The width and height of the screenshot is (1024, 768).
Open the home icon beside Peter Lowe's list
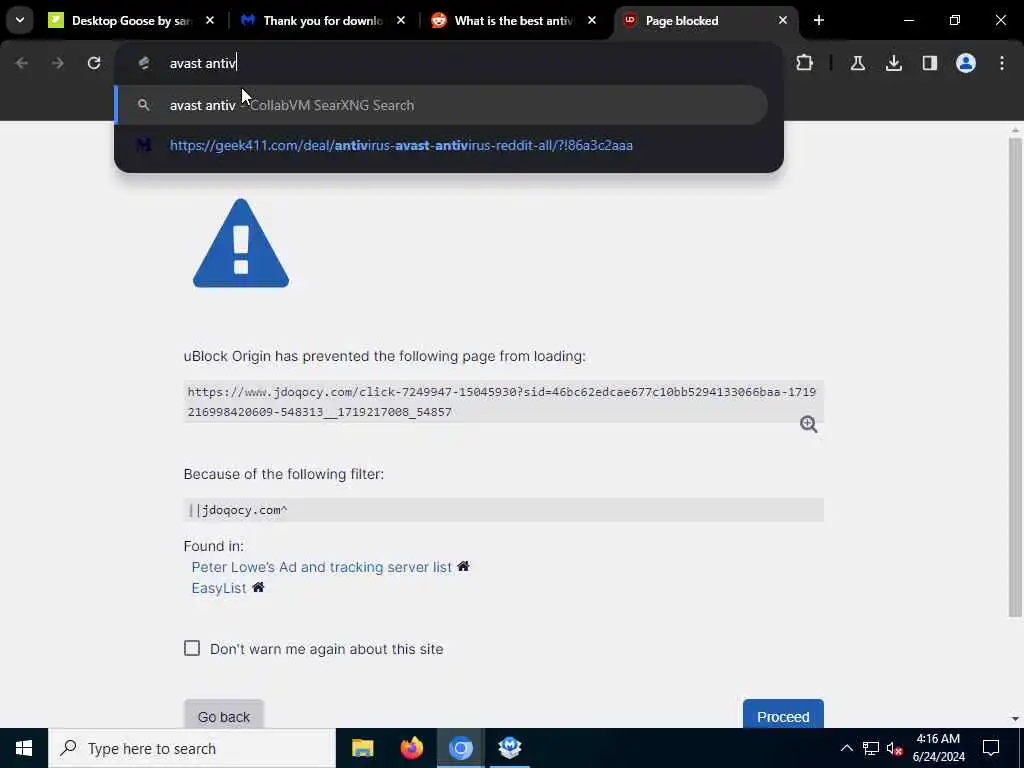[x=463, y=566]
